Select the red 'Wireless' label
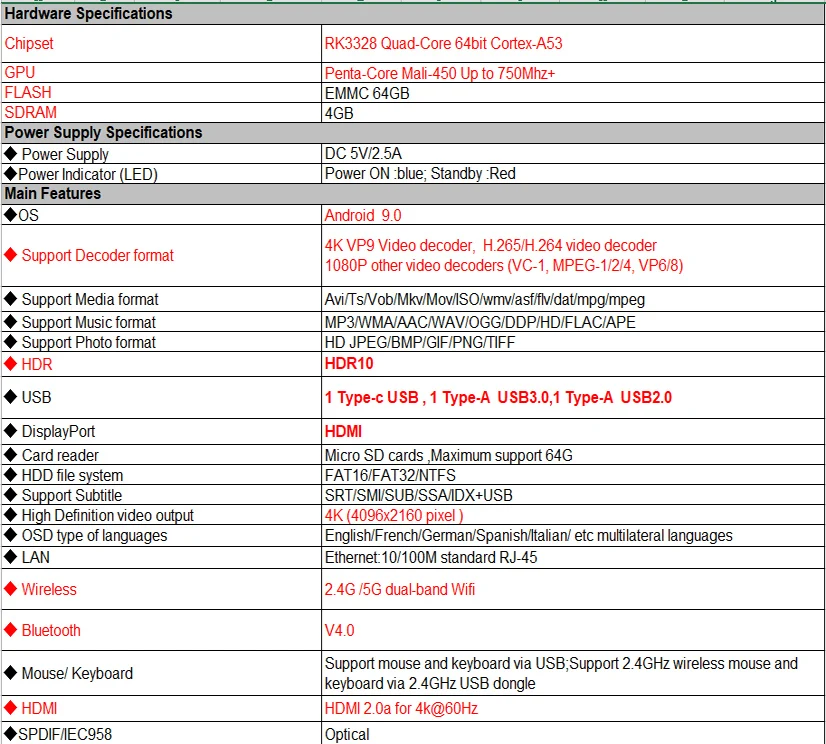Screen dimensions: 826x744 161,589
